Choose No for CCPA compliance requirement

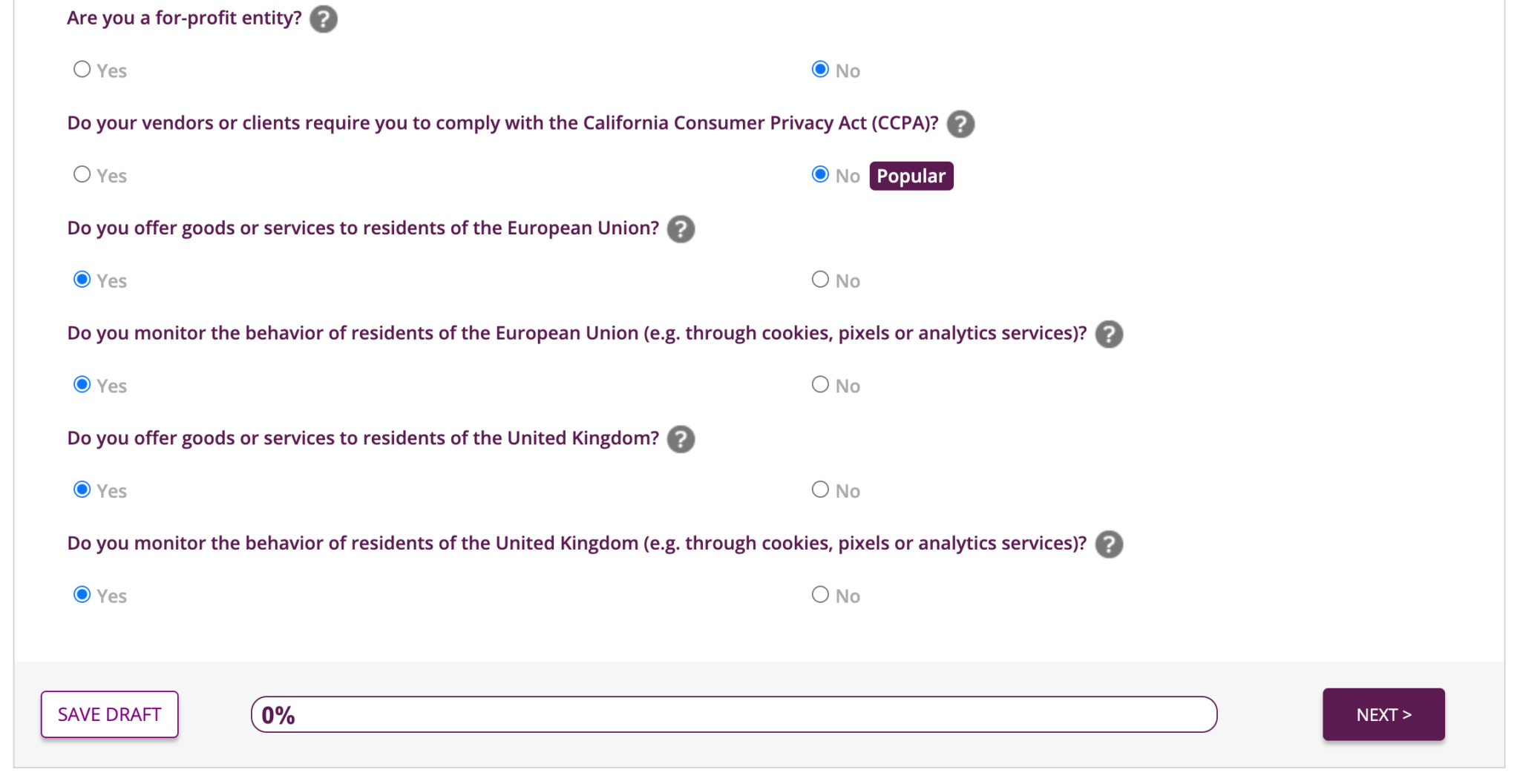tap(820, 175)
